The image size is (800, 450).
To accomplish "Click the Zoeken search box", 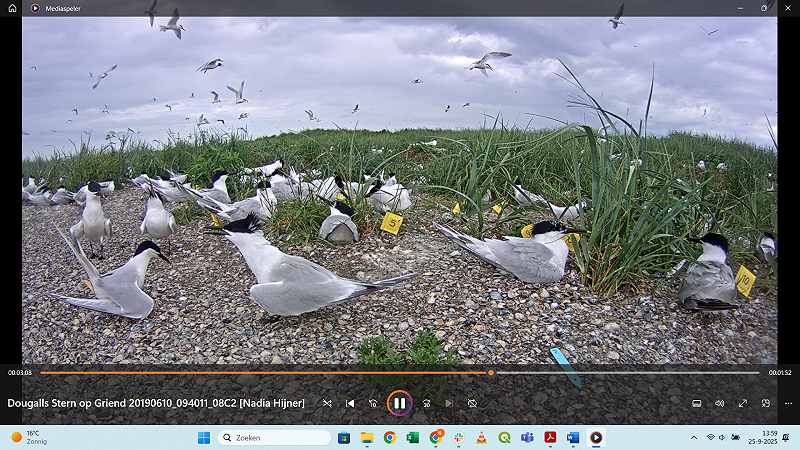I will (x=274, y=437).
